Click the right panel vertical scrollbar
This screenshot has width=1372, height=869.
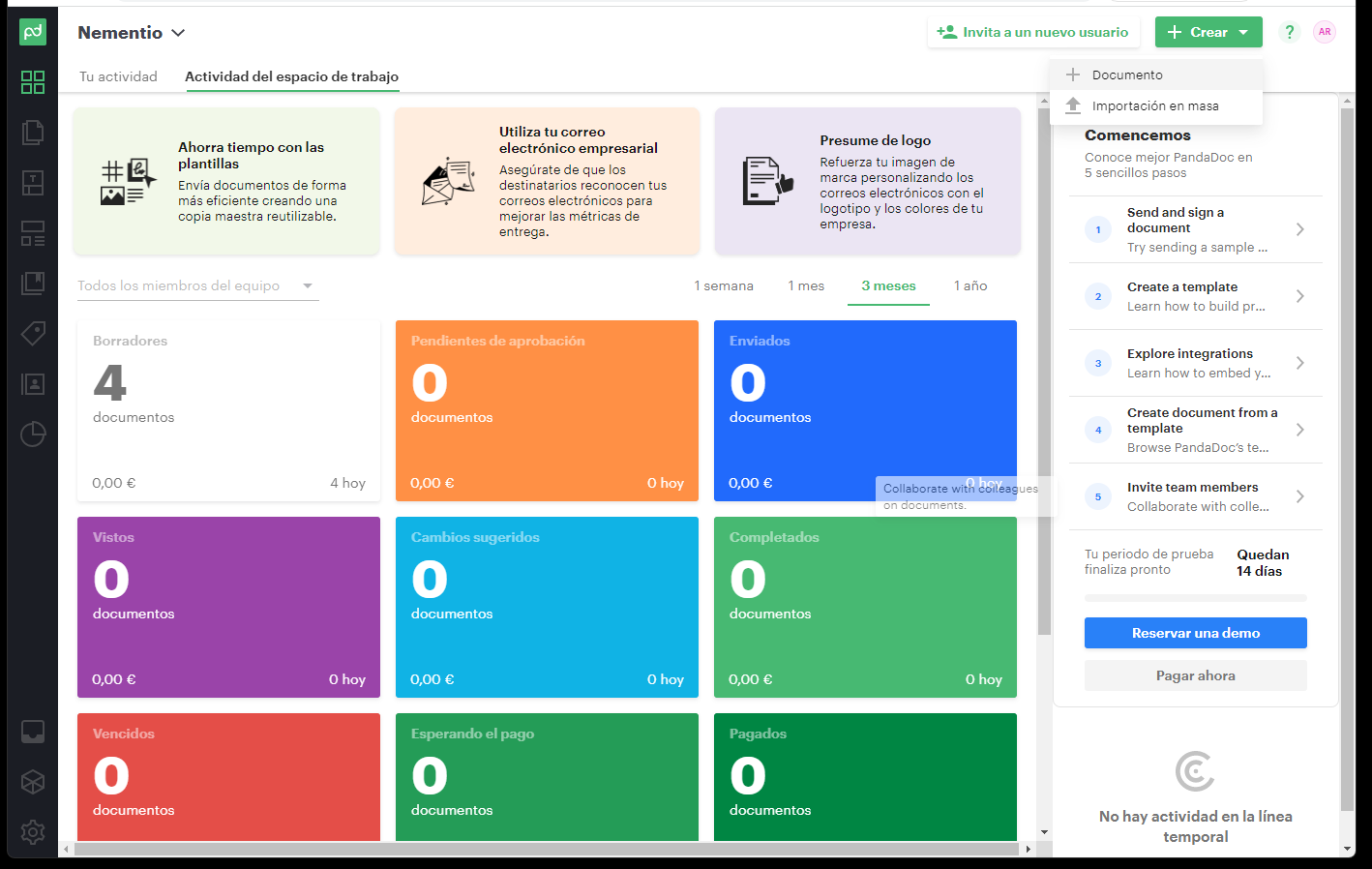(x=1347, y=460)
